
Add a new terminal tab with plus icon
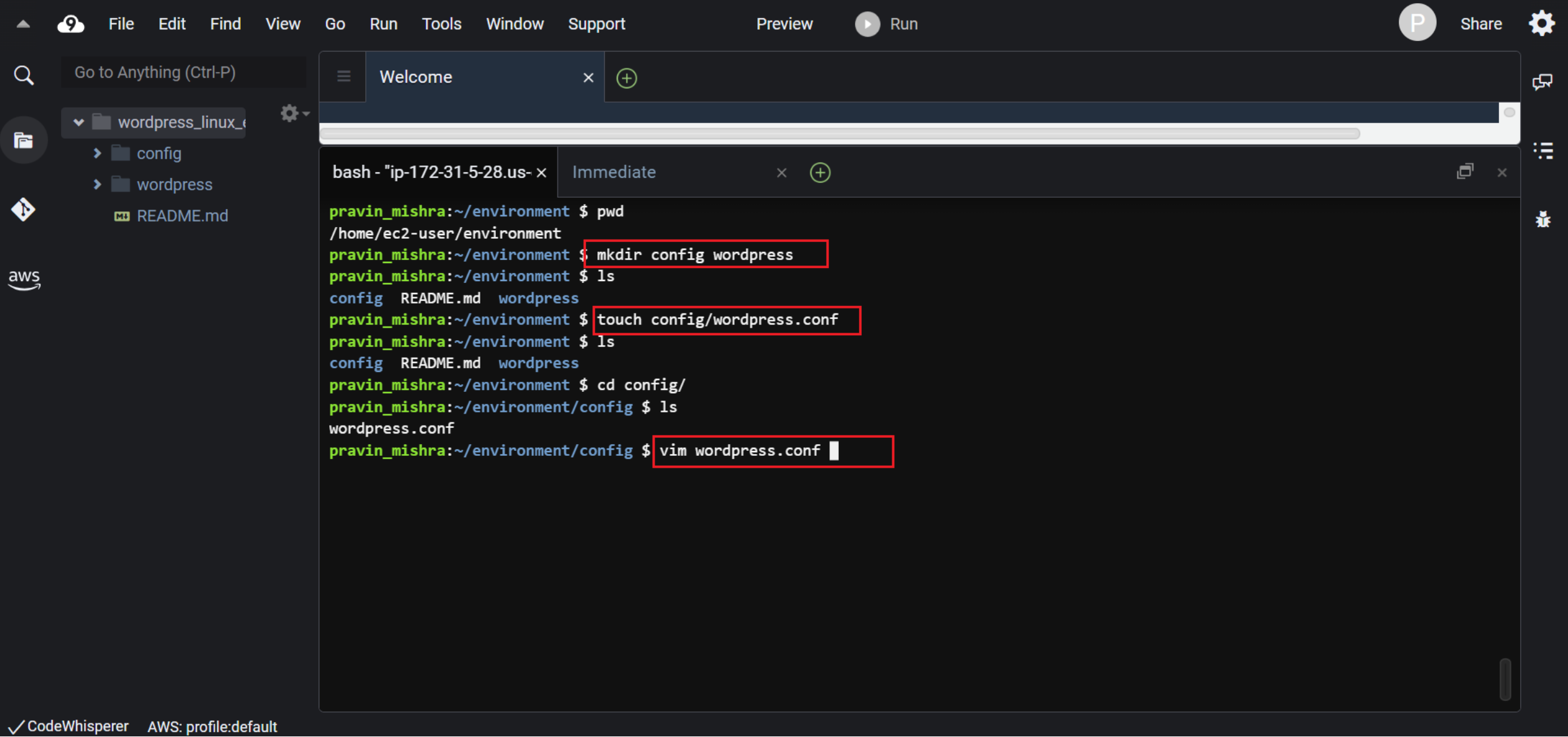click(x=819, y=172)
